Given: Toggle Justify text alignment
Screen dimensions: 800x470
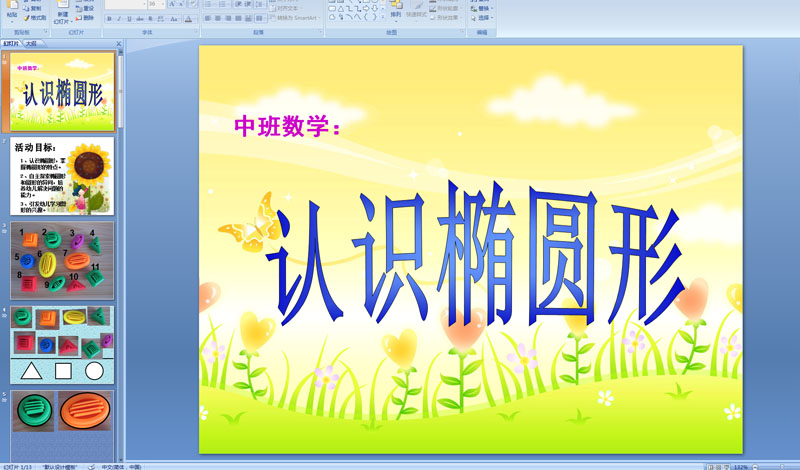Looking at the screenshot, I should coord(238,18).
